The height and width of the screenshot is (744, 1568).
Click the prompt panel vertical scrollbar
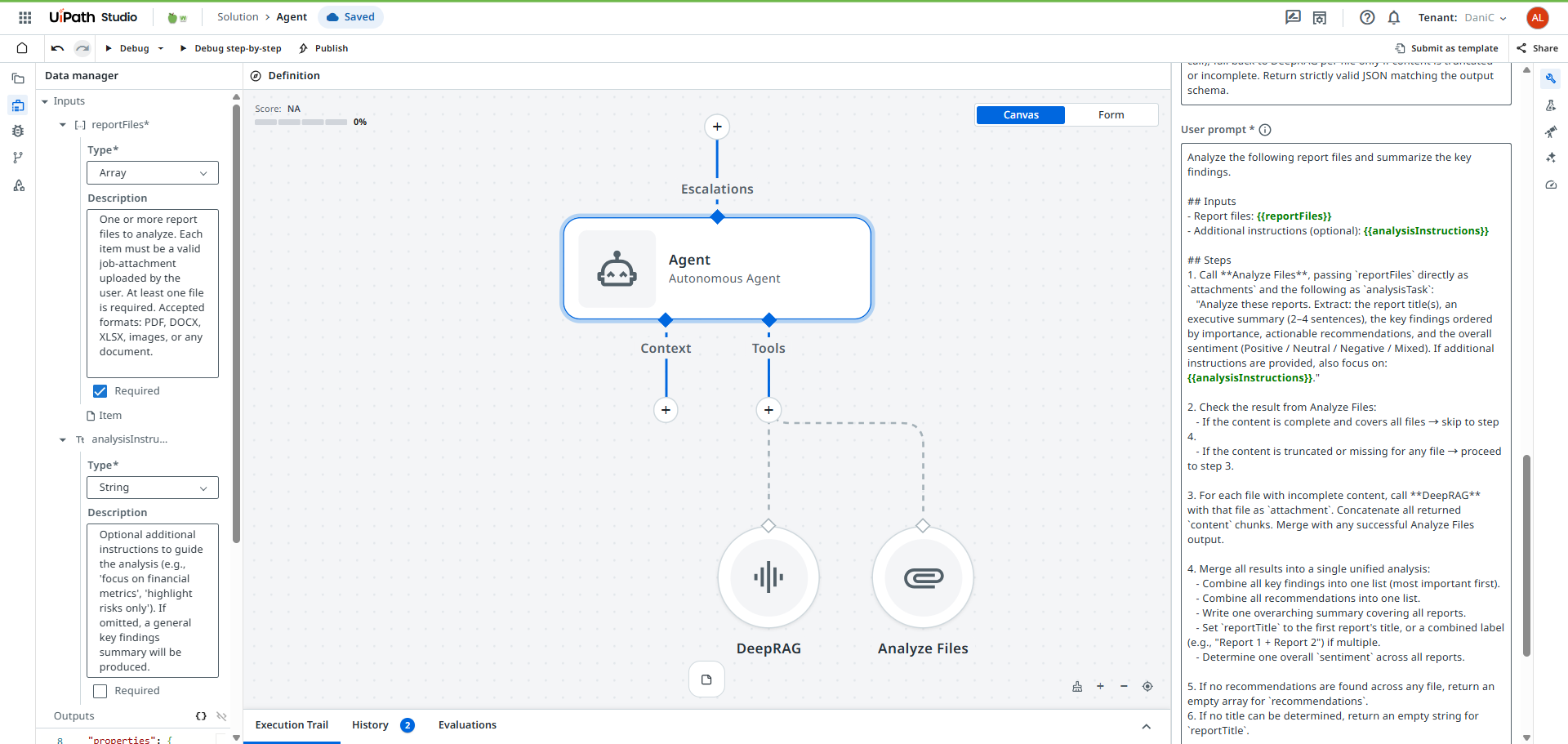(x=1526, y=555)
